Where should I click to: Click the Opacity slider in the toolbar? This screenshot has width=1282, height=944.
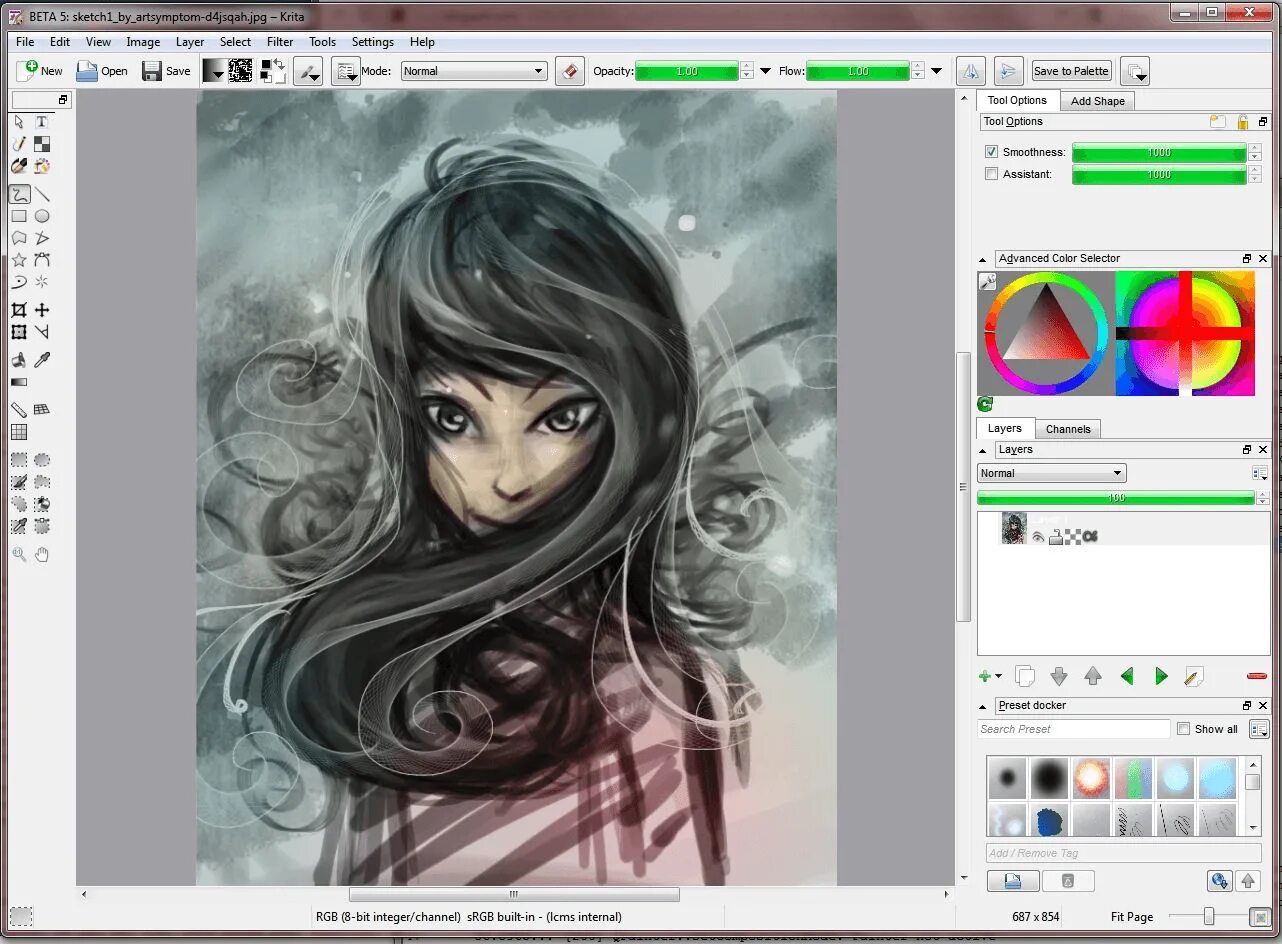point(687,71)
